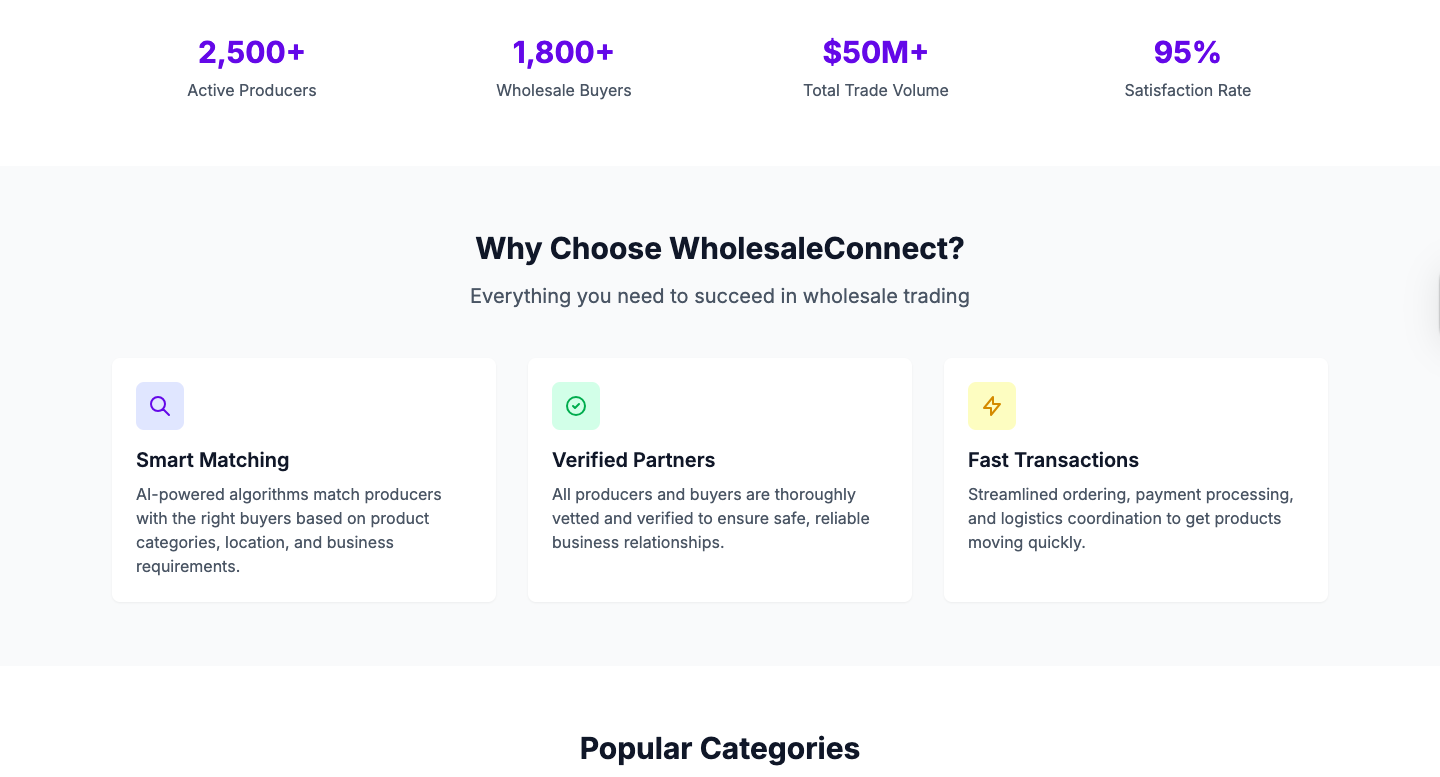The image size is (1440, 777).
Task: Click the Verified Partners checkmark icon
Action: coord(576,406)
